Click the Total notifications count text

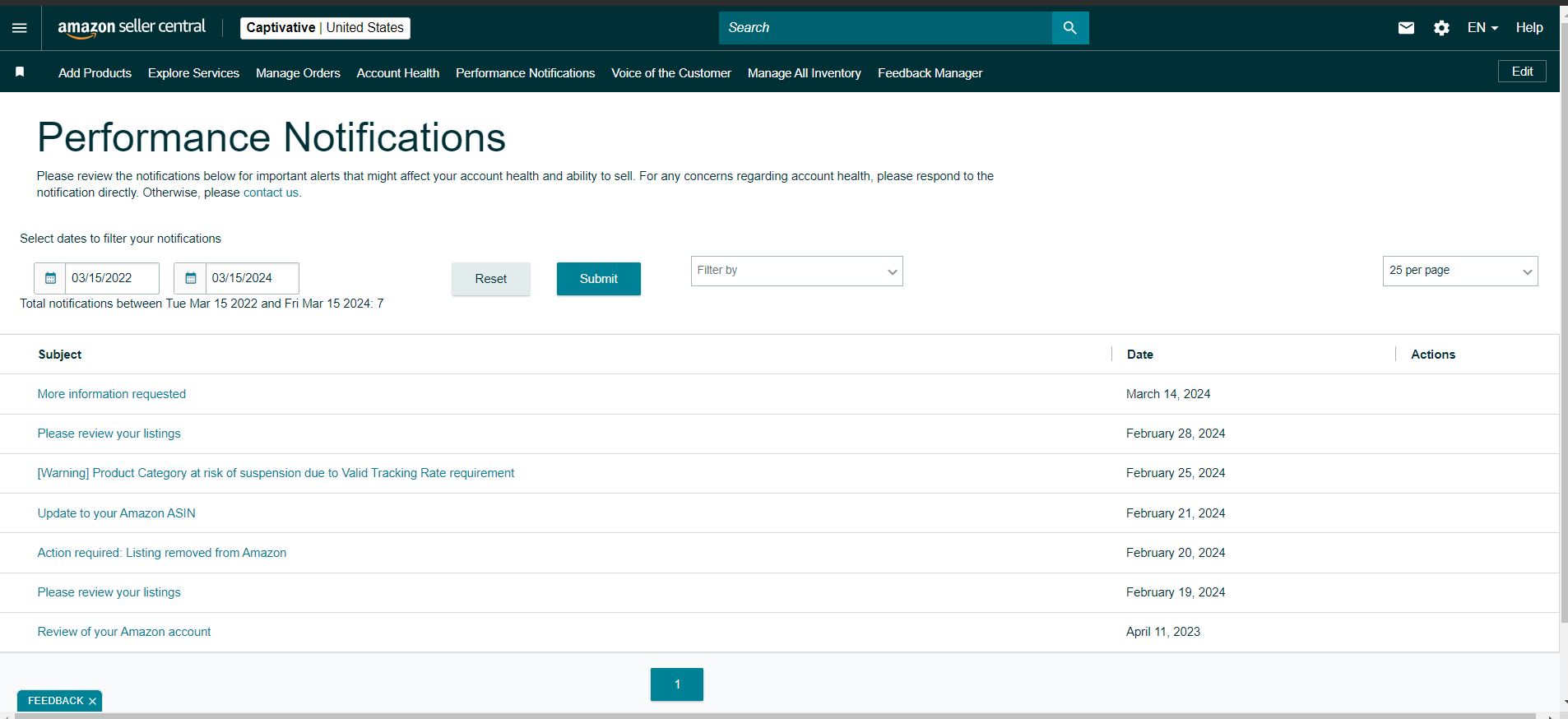coord(202,304)
